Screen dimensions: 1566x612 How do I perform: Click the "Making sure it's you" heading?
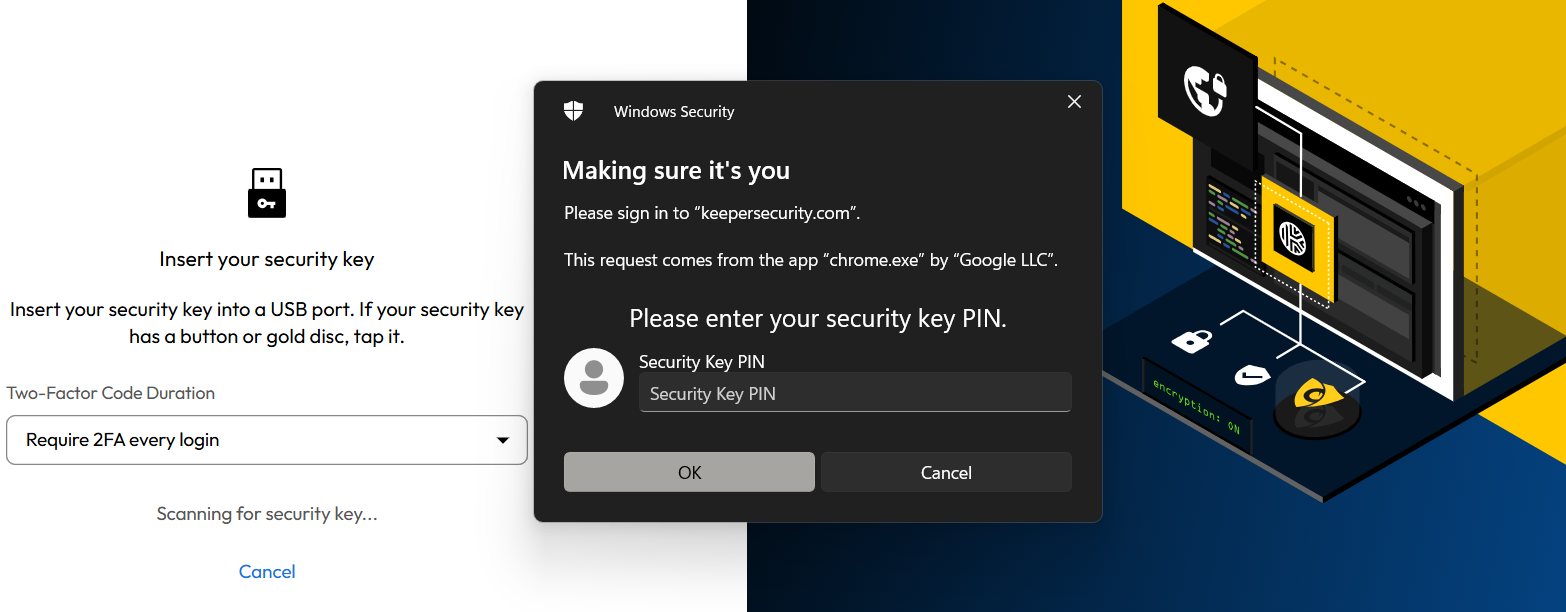click(x=676, y=171)
